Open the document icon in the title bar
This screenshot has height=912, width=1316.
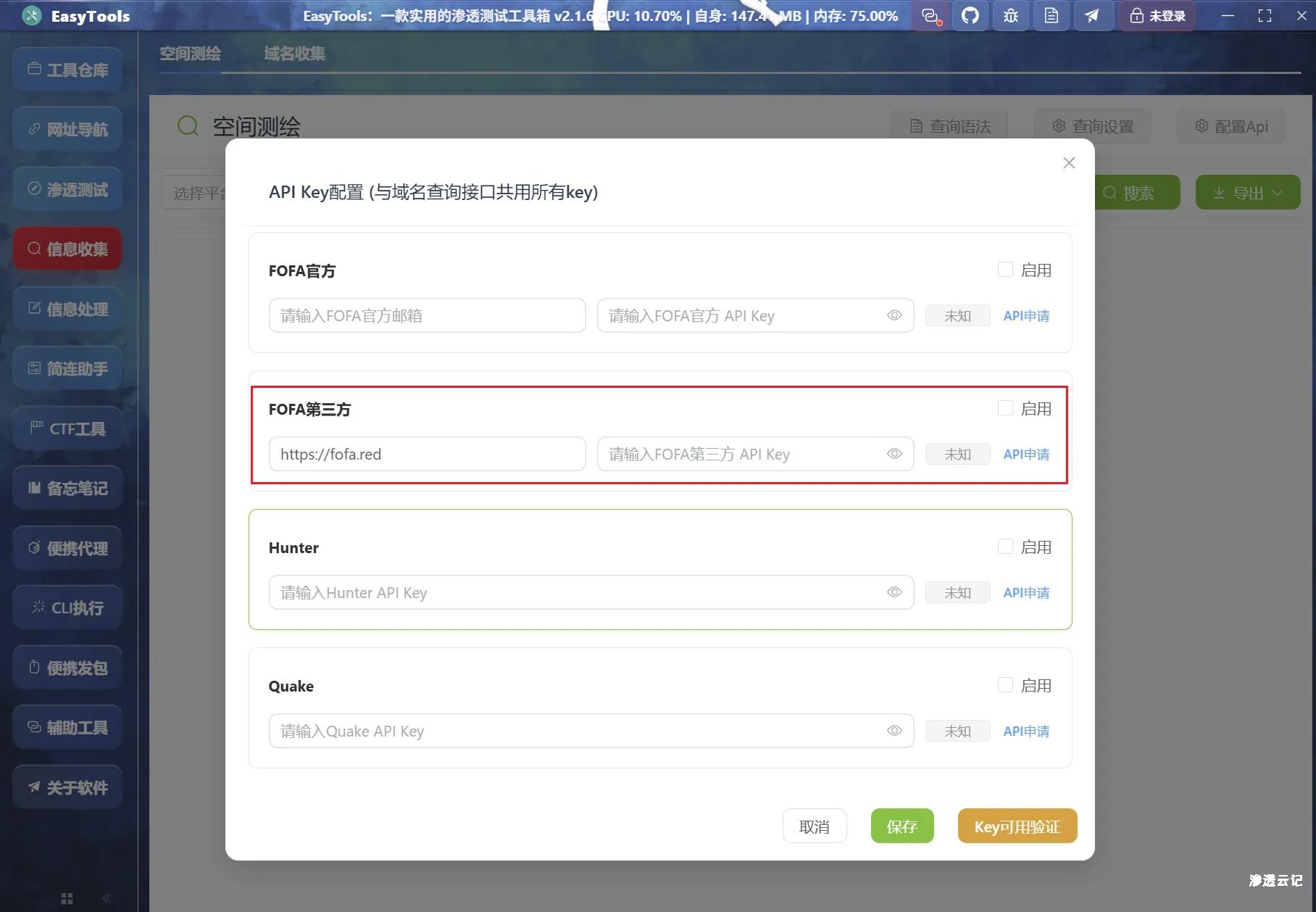[x=1051, y=15]
